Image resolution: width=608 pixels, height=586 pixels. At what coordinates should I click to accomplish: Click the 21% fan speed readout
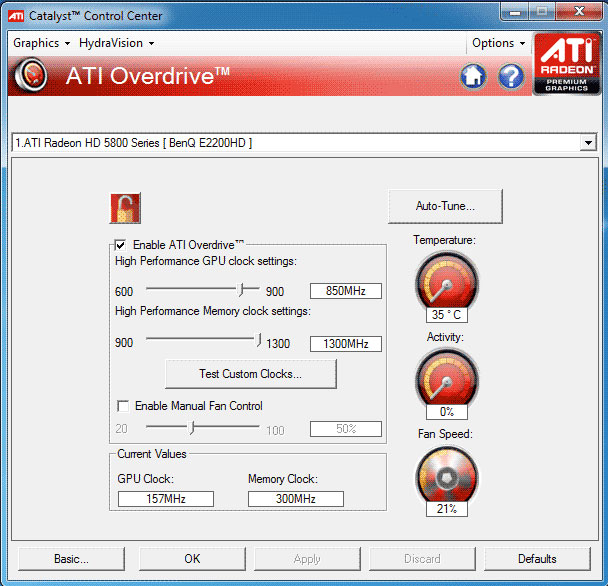click(x=447, y=508)
